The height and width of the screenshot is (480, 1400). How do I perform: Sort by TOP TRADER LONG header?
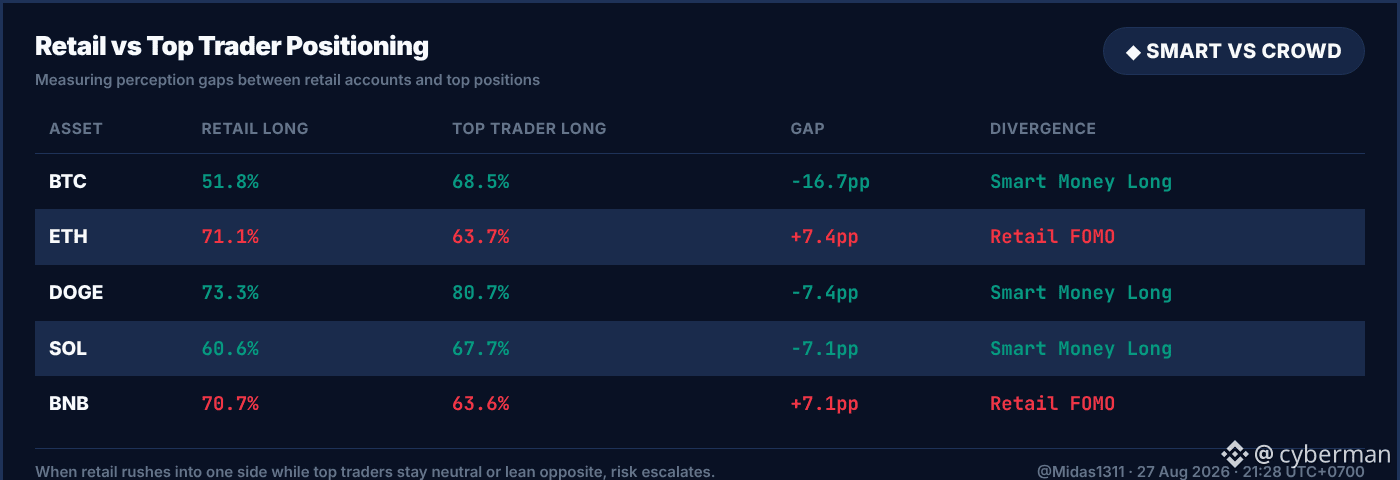(529, 129)
